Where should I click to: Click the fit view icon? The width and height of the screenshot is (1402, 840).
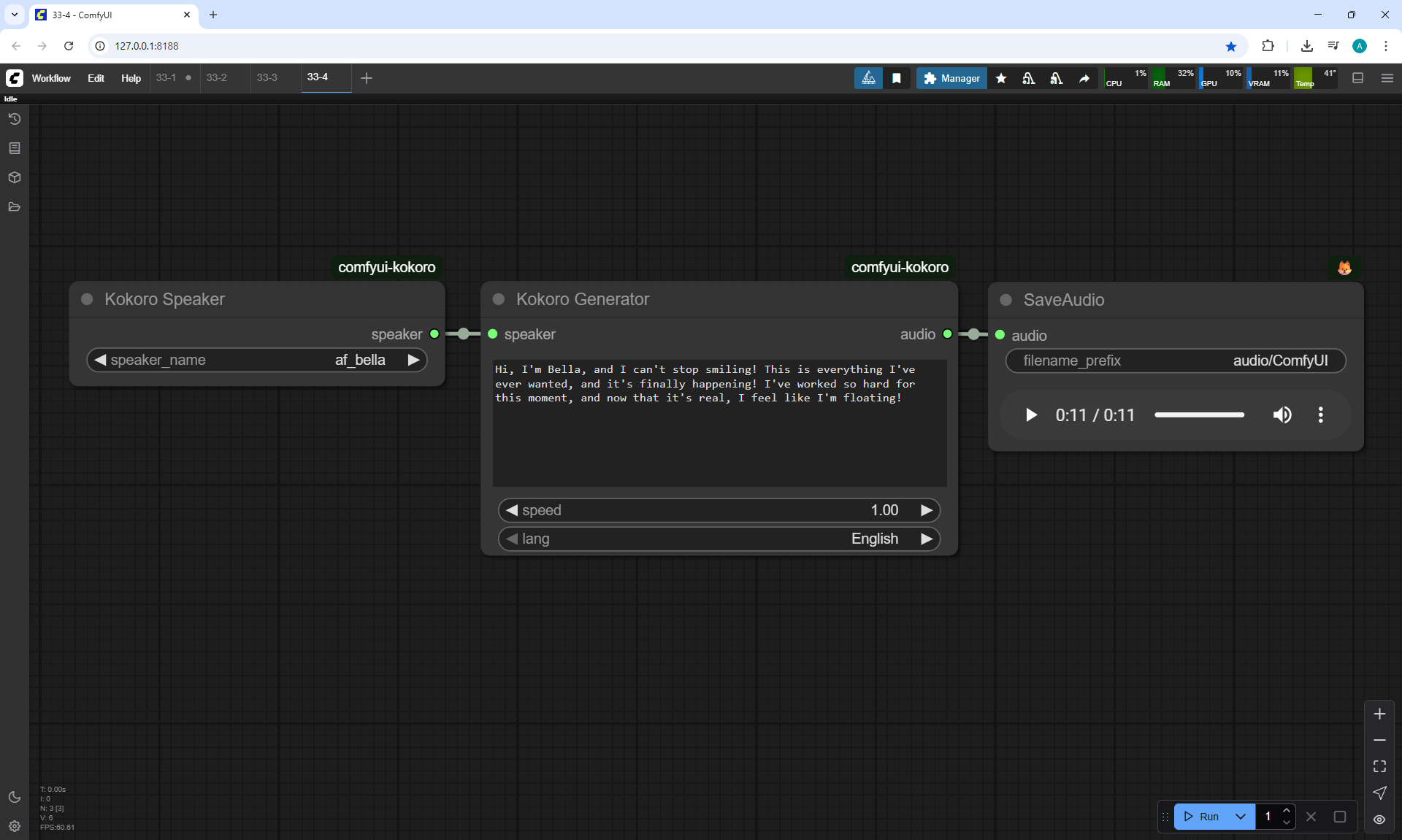point(1379,766)
